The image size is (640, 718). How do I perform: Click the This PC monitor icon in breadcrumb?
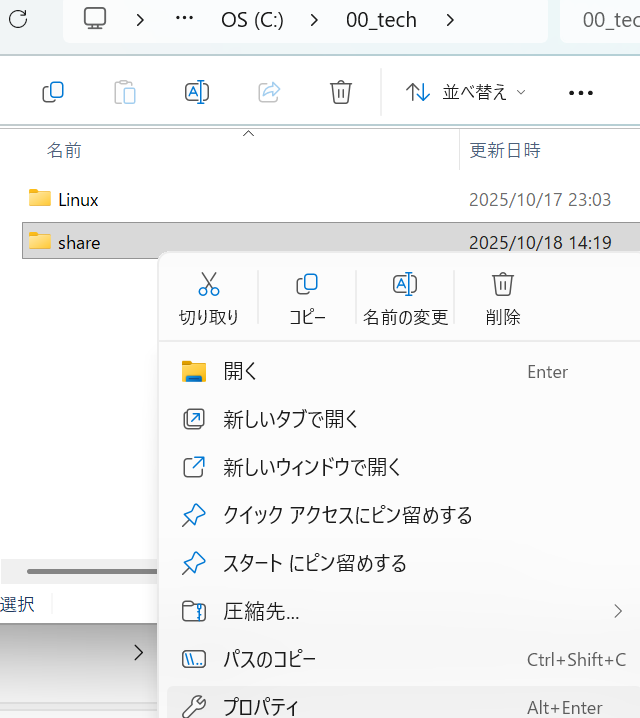click(95, 19)
